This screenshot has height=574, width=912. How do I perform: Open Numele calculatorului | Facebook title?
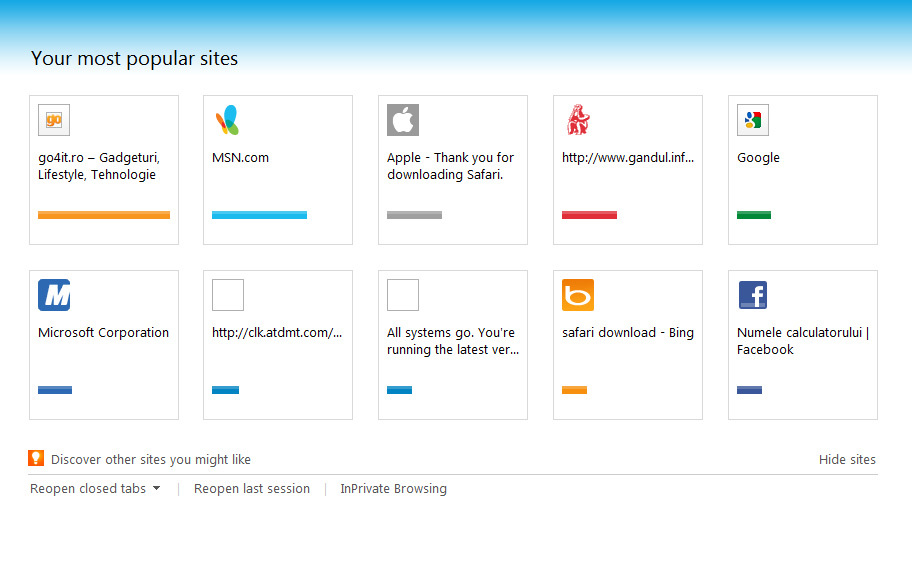[803, 341]
